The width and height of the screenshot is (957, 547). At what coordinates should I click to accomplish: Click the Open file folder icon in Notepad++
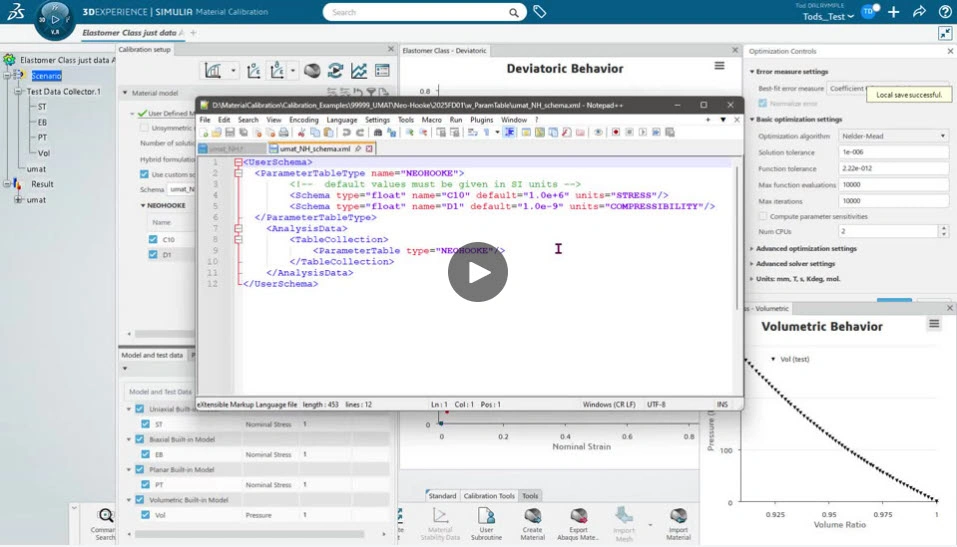(216, 132)
